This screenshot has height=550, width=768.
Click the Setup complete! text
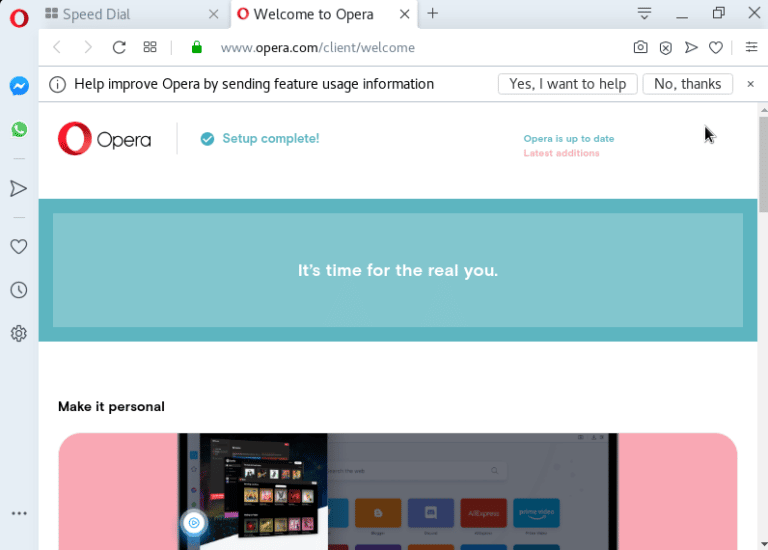tap(271, 139)
